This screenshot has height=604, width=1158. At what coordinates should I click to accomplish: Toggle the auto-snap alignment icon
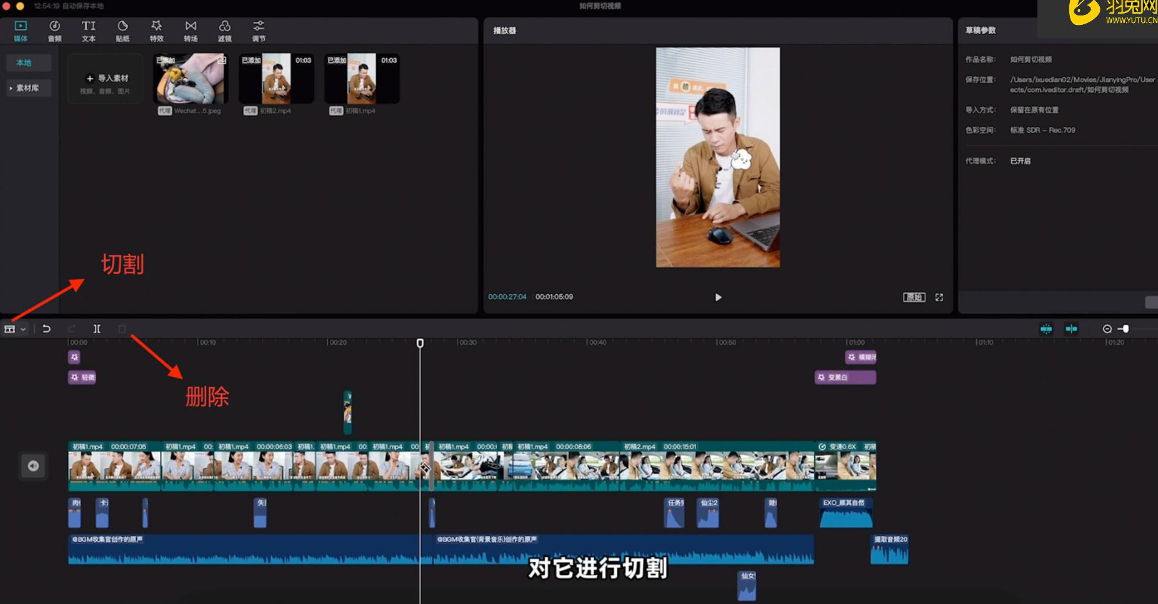[1071, 328]
